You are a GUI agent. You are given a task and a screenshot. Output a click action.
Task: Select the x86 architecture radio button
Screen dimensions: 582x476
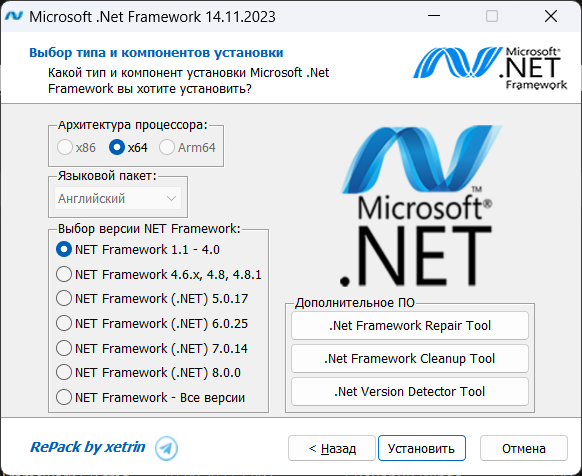click(65, 147)
